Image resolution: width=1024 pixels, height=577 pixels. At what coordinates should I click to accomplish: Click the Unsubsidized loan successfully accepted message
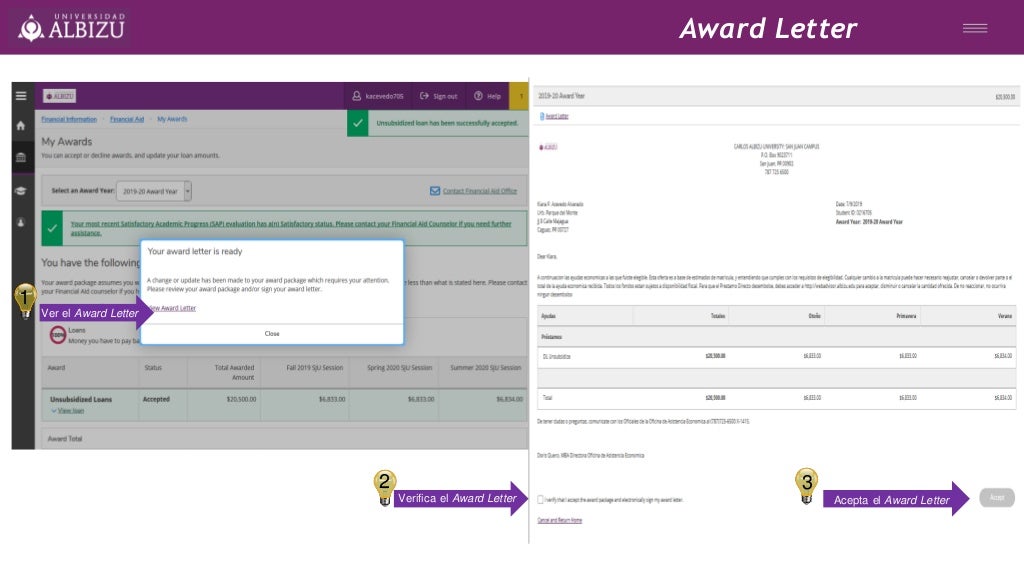tap(447, 123)
